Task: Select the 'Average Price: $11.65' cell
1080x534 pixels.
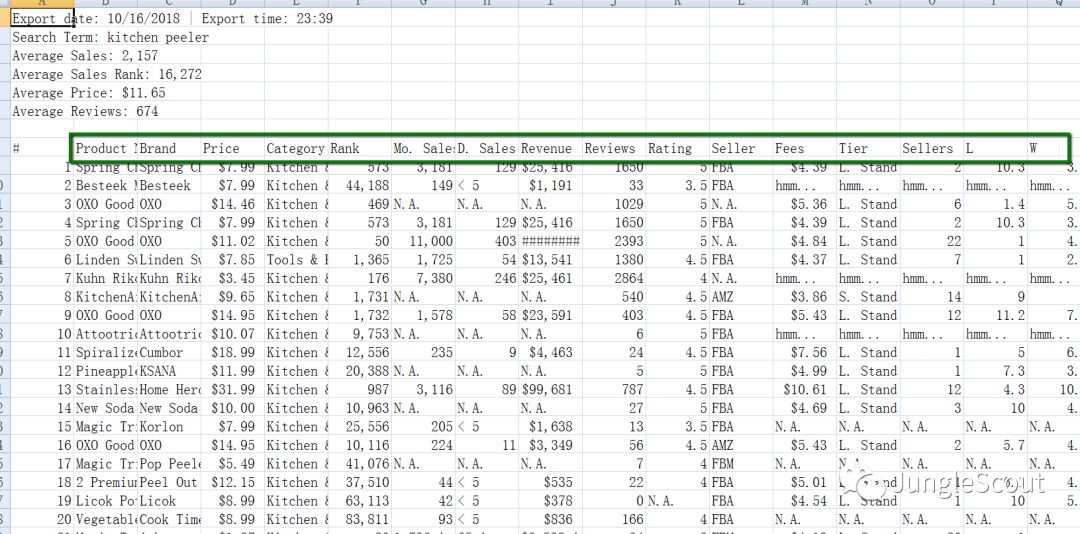Action: click(41, 93)
